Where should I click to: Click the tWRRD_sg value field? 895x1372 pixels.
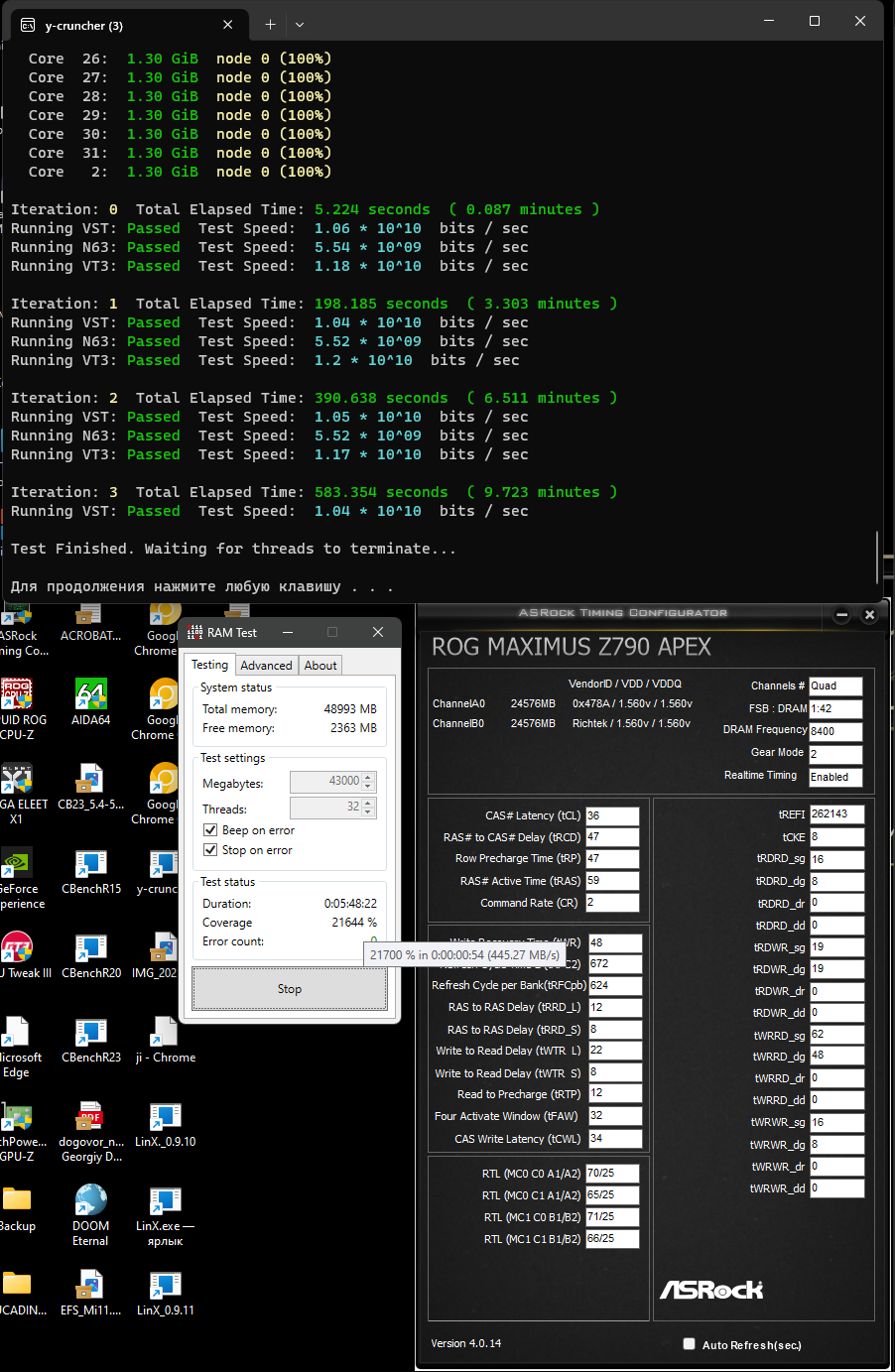point(836,1035)
